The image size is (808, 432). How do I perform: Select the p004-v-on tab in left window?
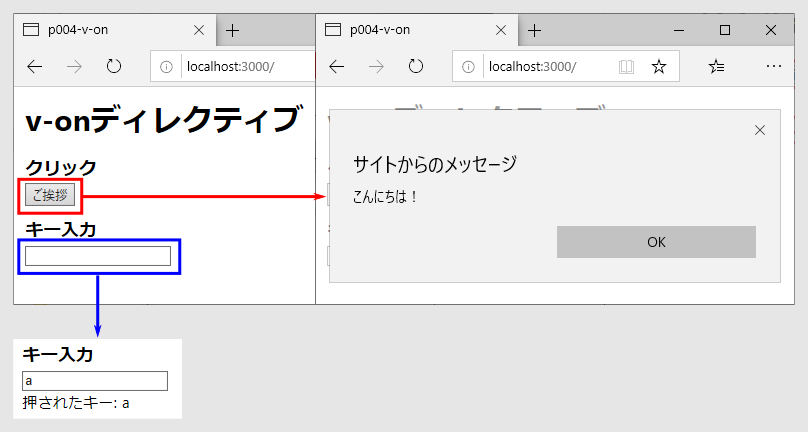click(114, 30)
